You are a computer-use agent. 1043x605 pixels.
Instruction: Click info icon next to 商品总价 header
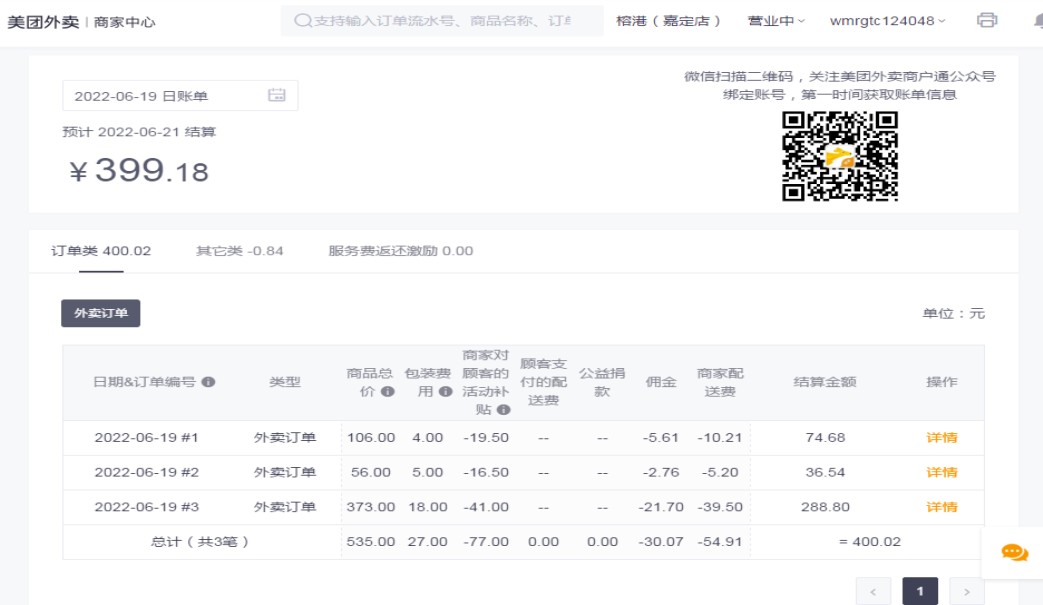[387, 392]
